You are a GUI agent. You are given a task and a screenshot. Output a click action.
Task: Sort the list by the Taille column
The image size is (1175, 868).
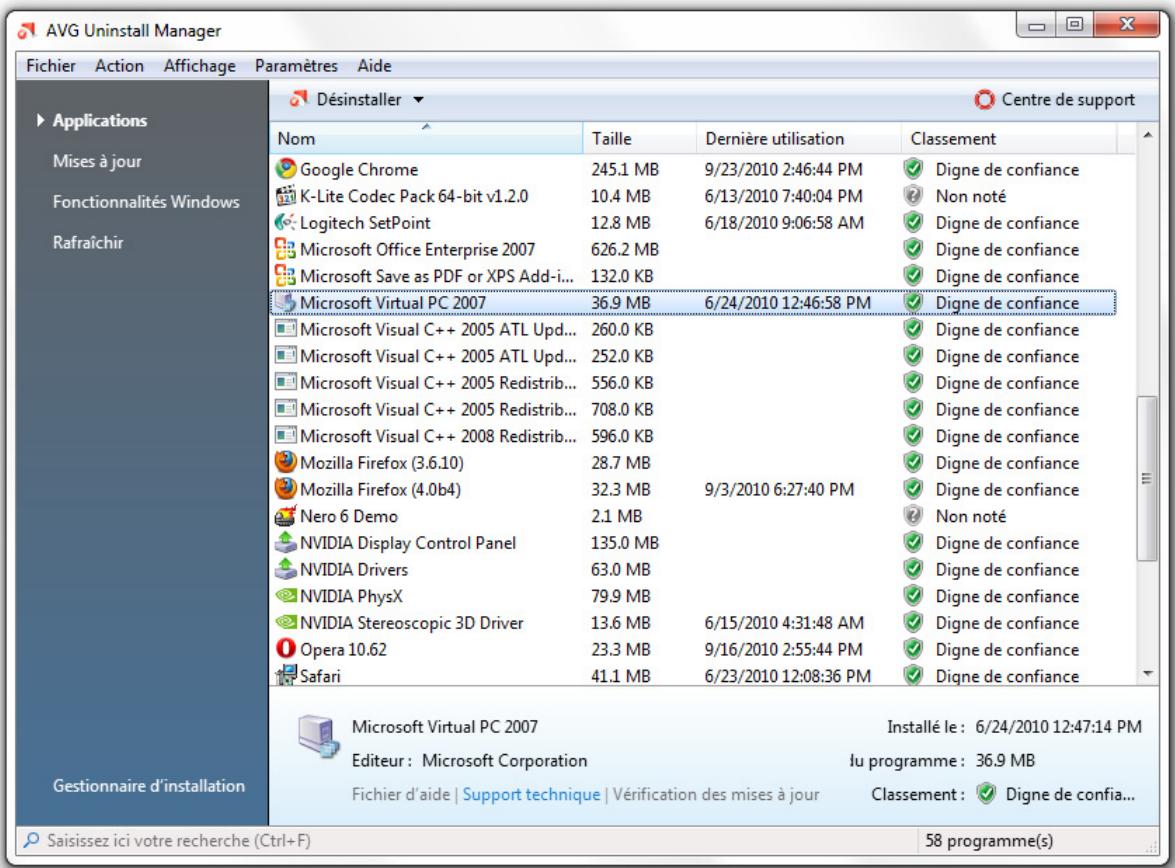639,139
